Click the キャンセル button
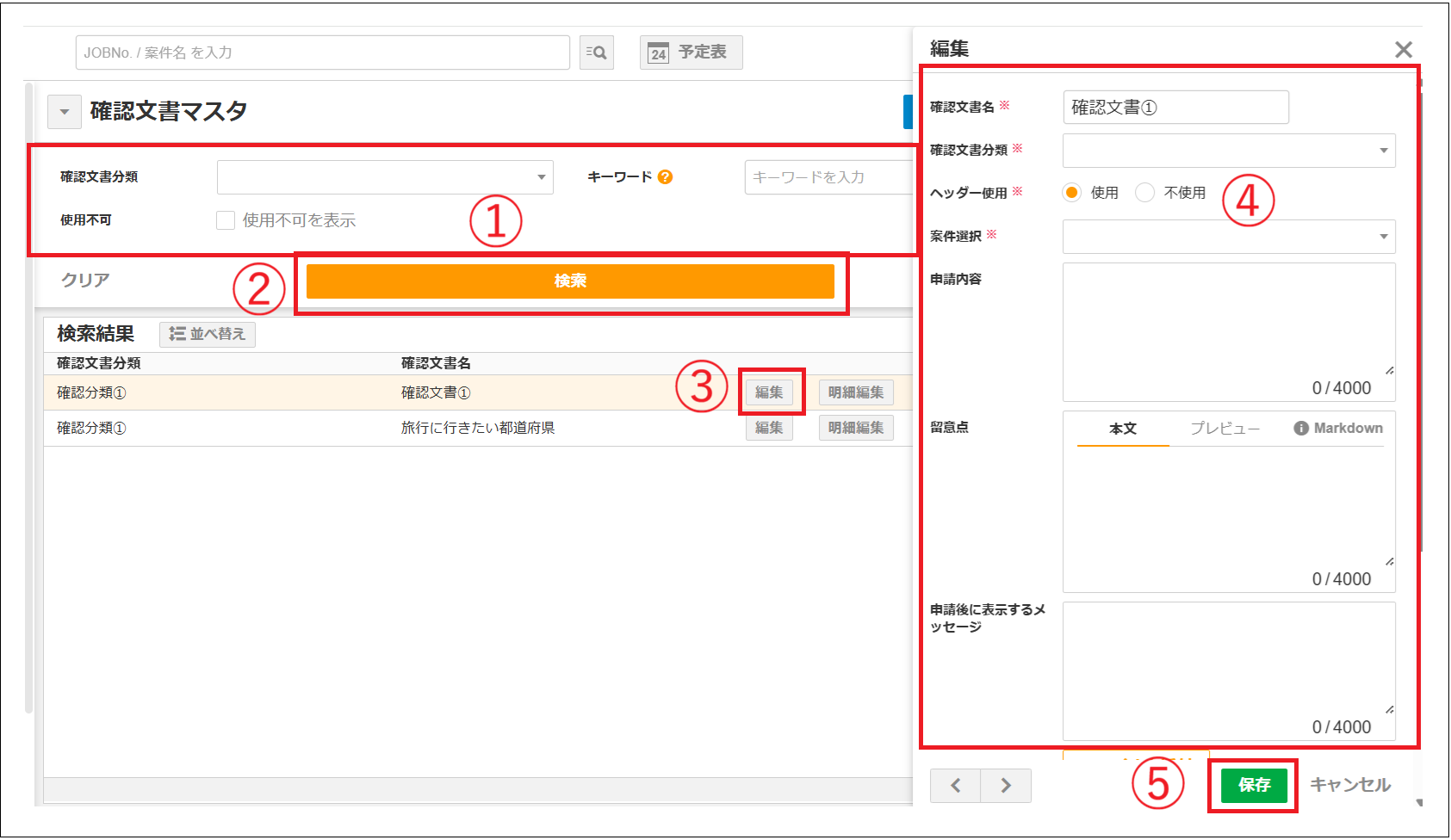The width and height of the screenshot is (1451, 840). [1350, 785]
